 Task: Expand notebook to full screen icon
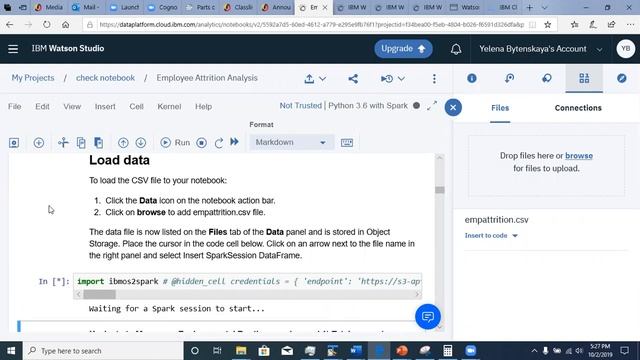click(x=432, y=106)
